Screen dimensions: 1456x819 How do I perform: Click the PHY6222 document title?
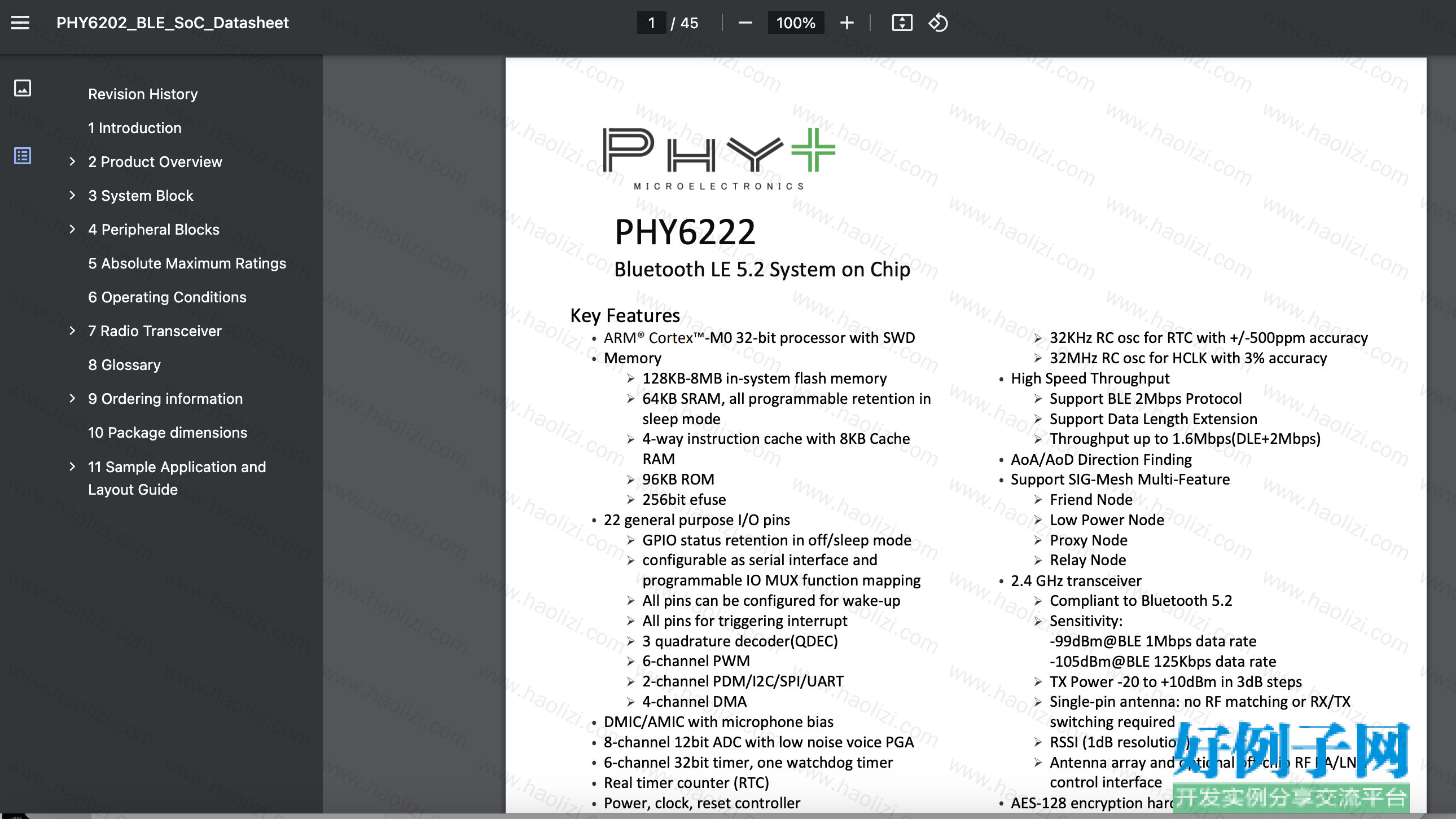pyautogui.click(x=685, y=232)
